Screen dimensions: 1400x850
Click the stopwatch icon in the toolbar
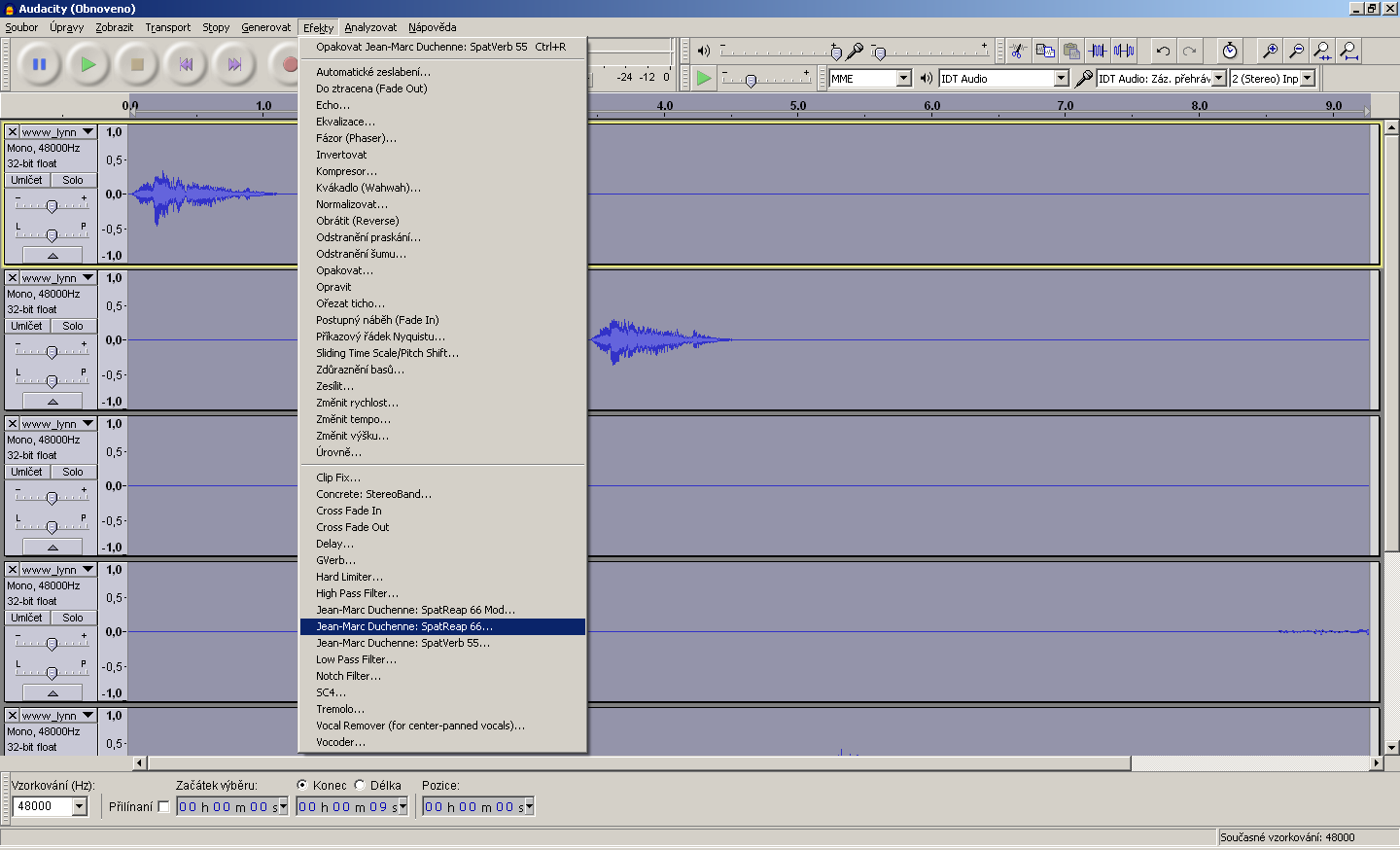click(x=1230, y=51)
